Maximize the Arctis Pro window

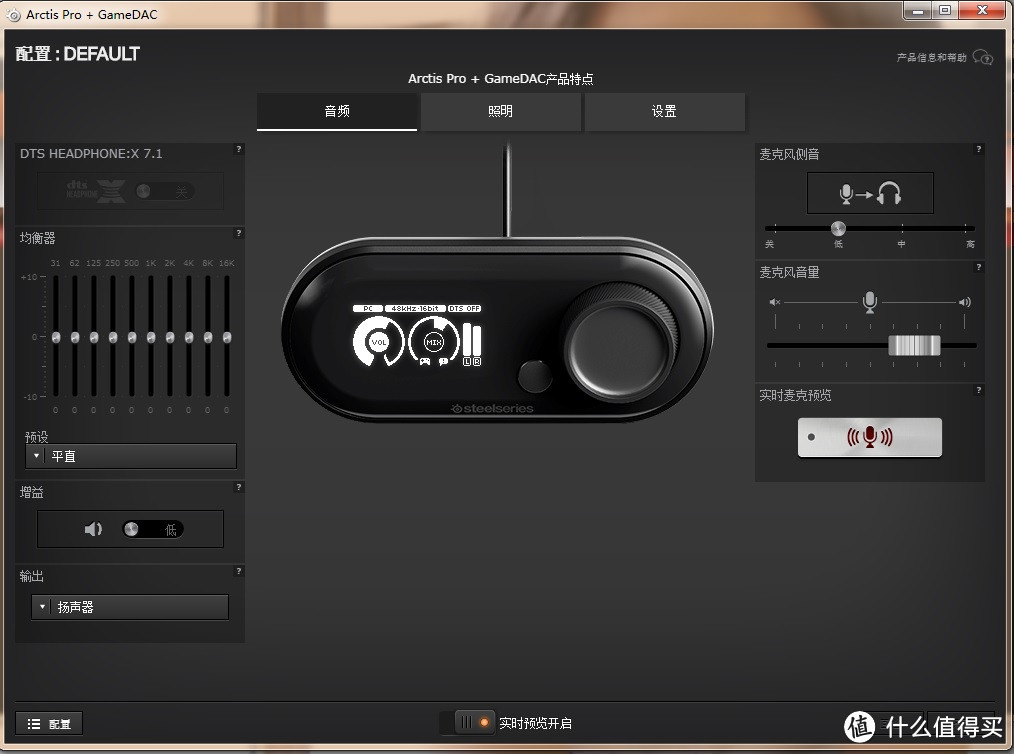(945, 11)
